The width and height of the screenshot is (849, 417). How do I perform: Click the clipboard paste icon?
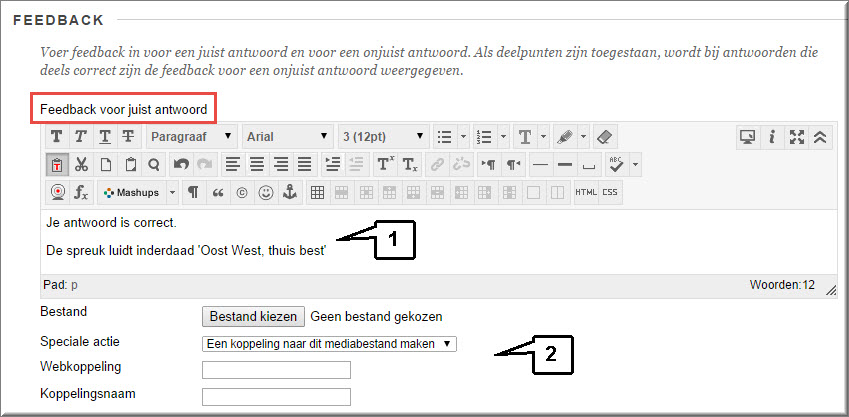coord(130,165)
